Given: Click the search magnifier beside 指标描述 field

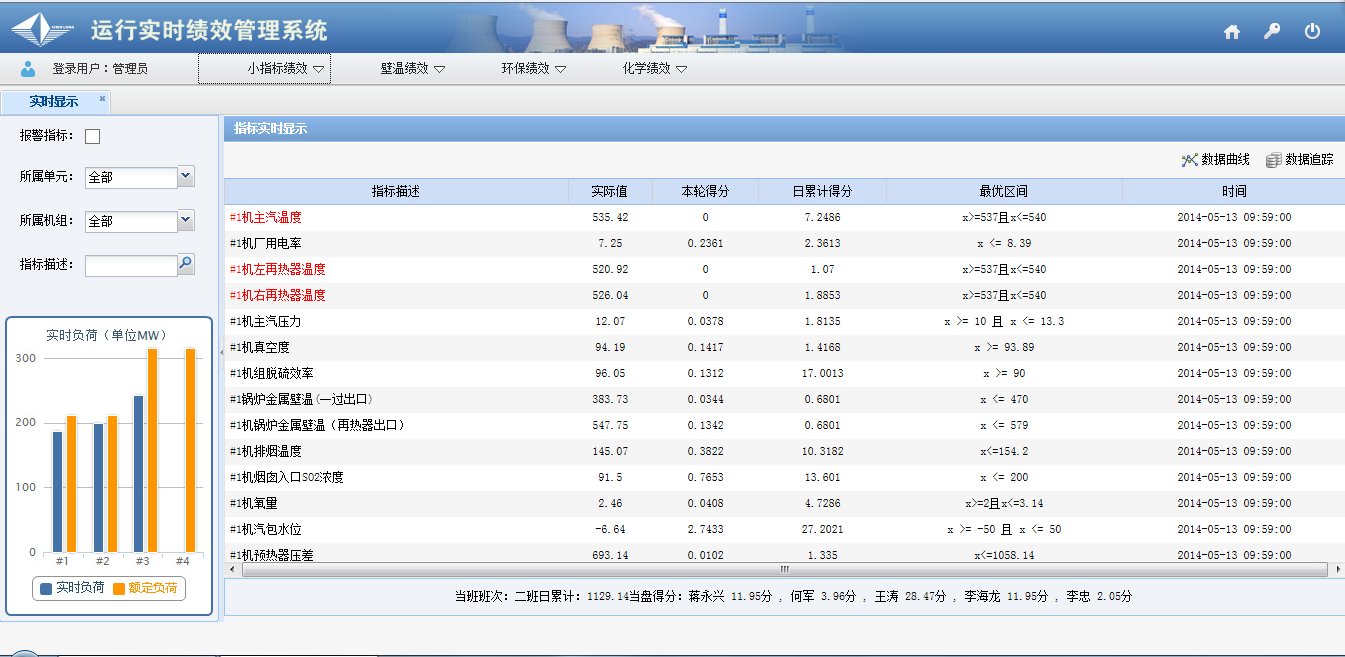Looking at the screenshot, I should [x=185, y=264].
